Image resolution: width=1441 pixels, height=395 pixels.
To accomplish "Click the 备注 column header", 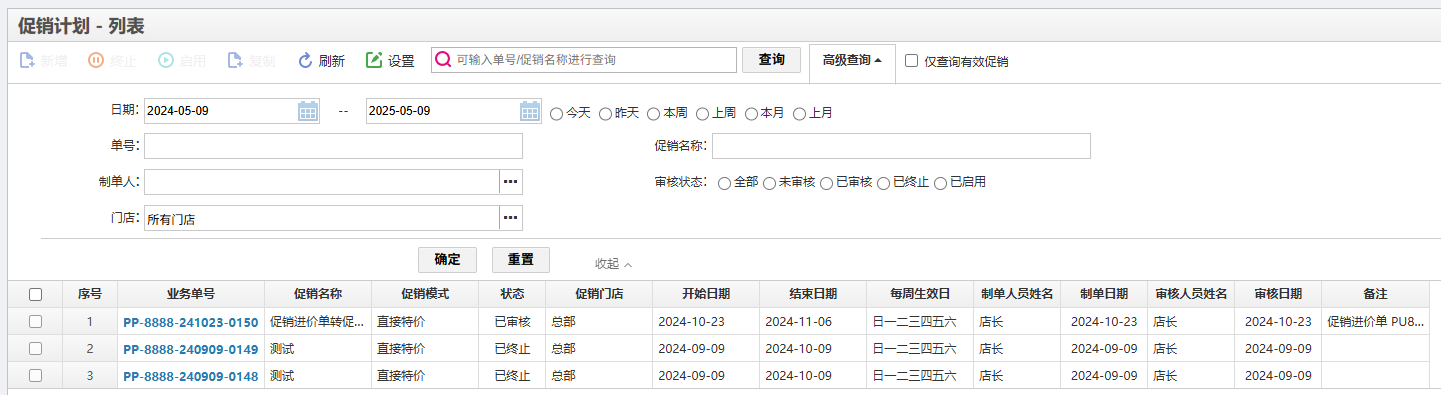I will click(x=1375, y=294).
